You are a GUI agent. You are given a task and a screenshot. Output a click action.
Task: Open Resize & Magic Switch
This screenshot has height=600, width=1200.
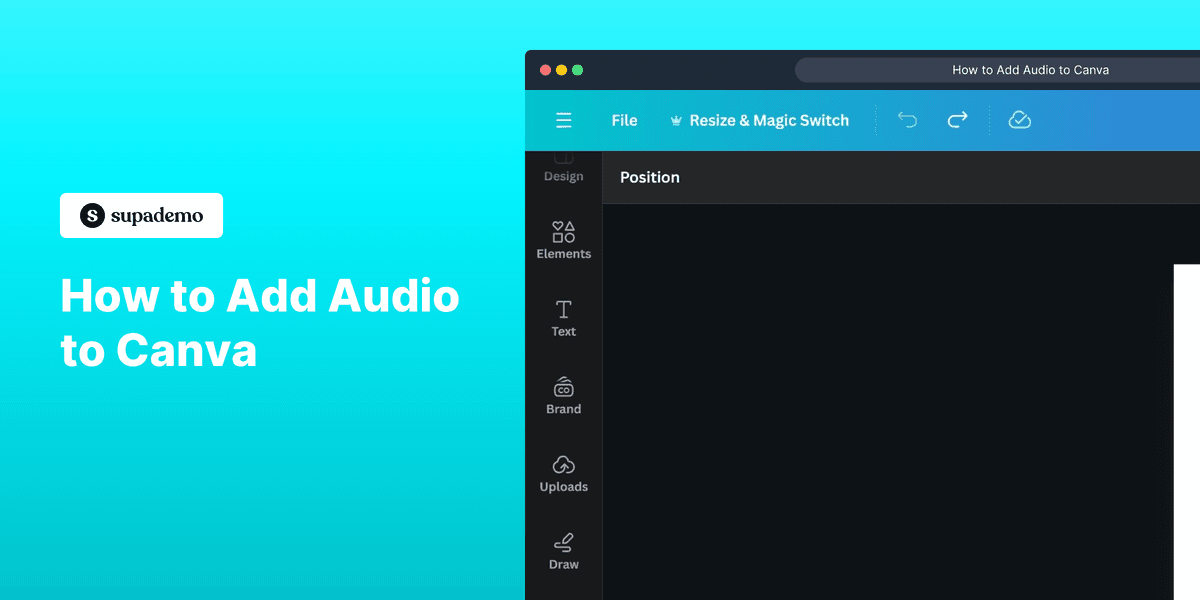769,119
